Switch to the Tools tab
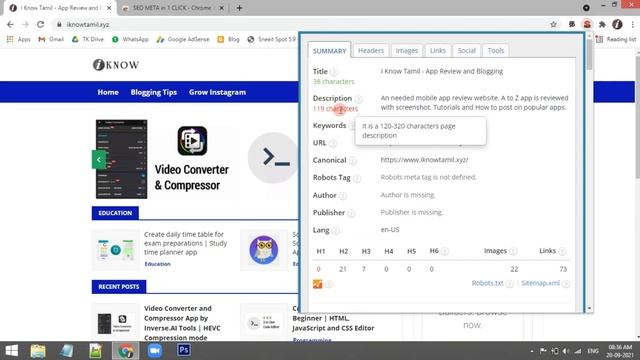 click(x=496, y=51)
